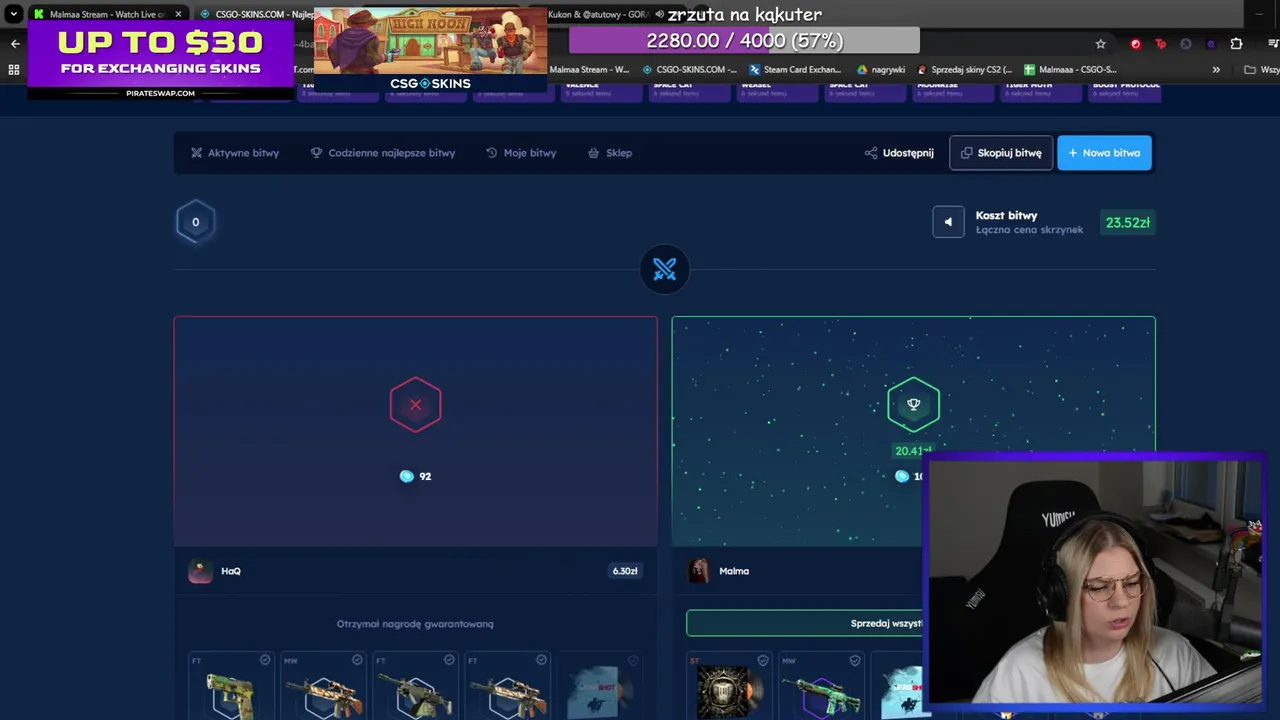Open the CSGO-SKINS High Noon banner

[x=430, y=51]
